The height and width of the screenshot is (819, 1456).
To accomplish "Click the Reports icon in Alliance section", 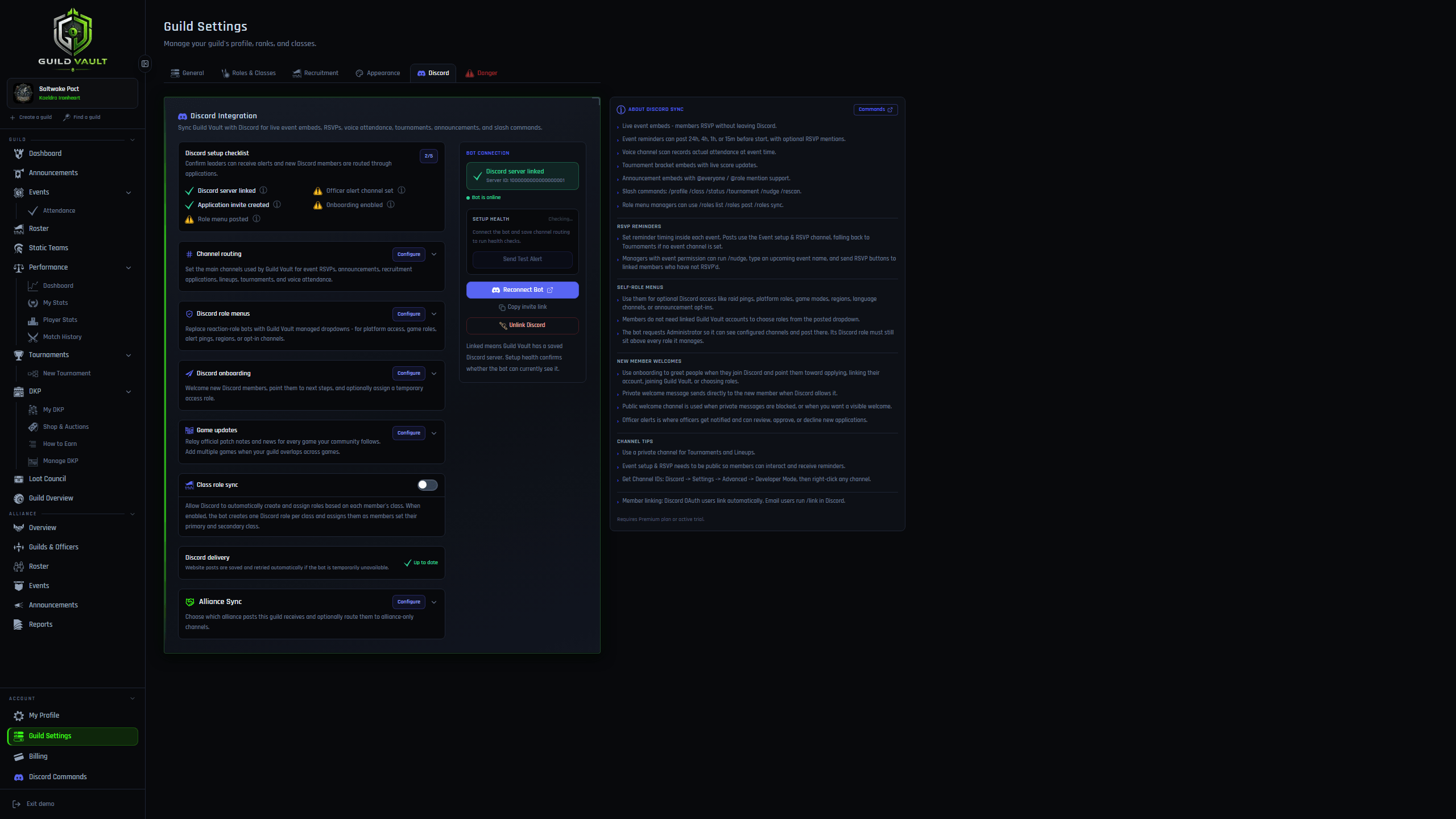I will [19, 624].
